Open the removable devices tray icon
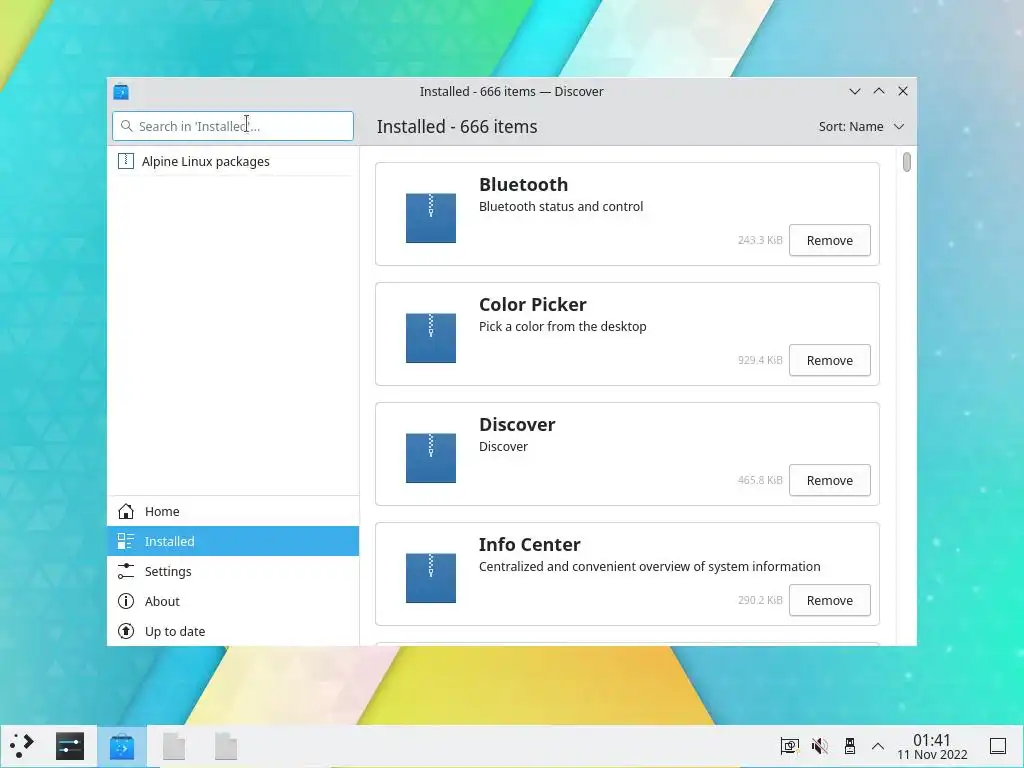 850,746
